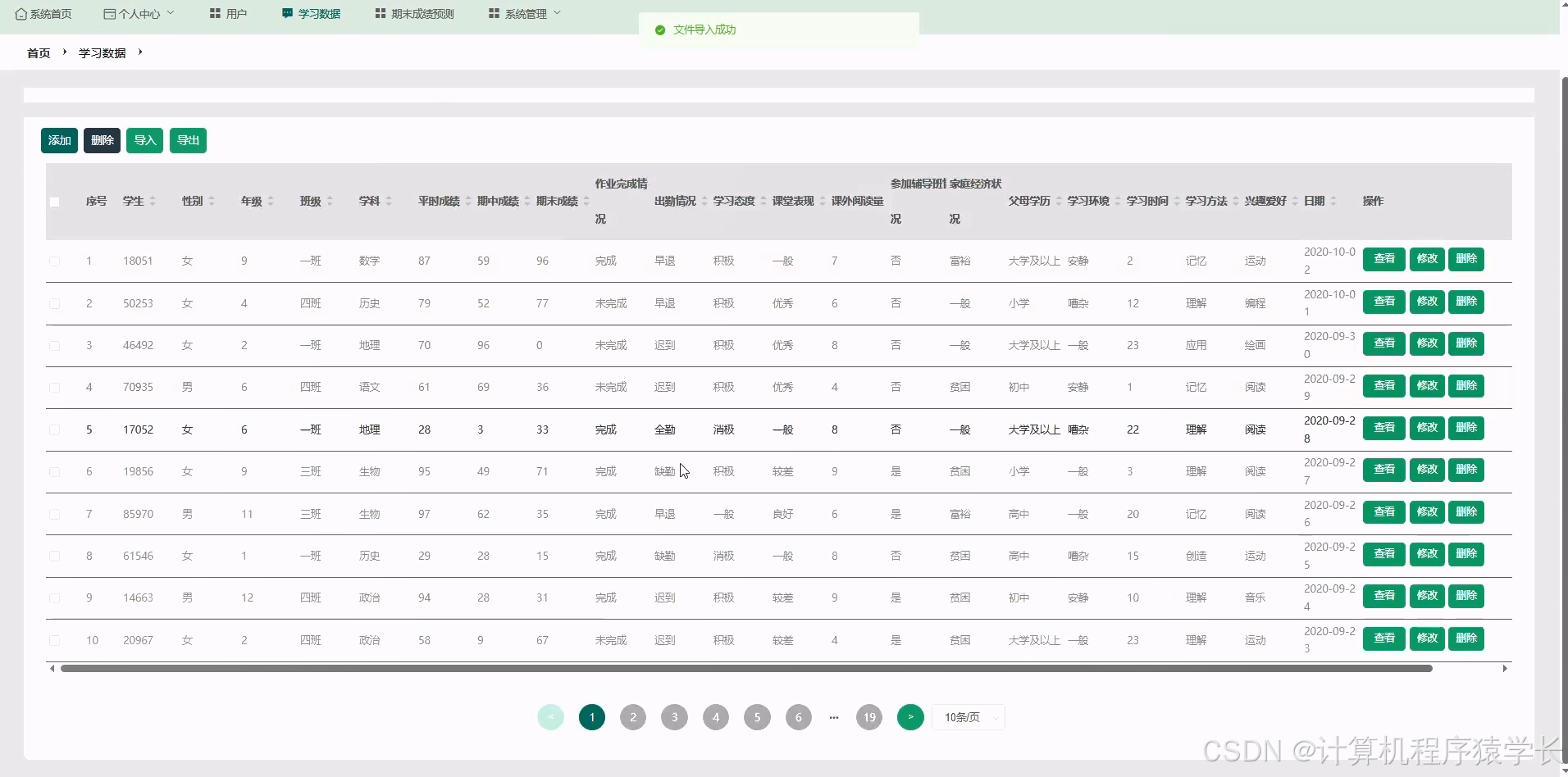Open the 用户 menu
This screenshot has width=1568, height=777.
point(228,14)
